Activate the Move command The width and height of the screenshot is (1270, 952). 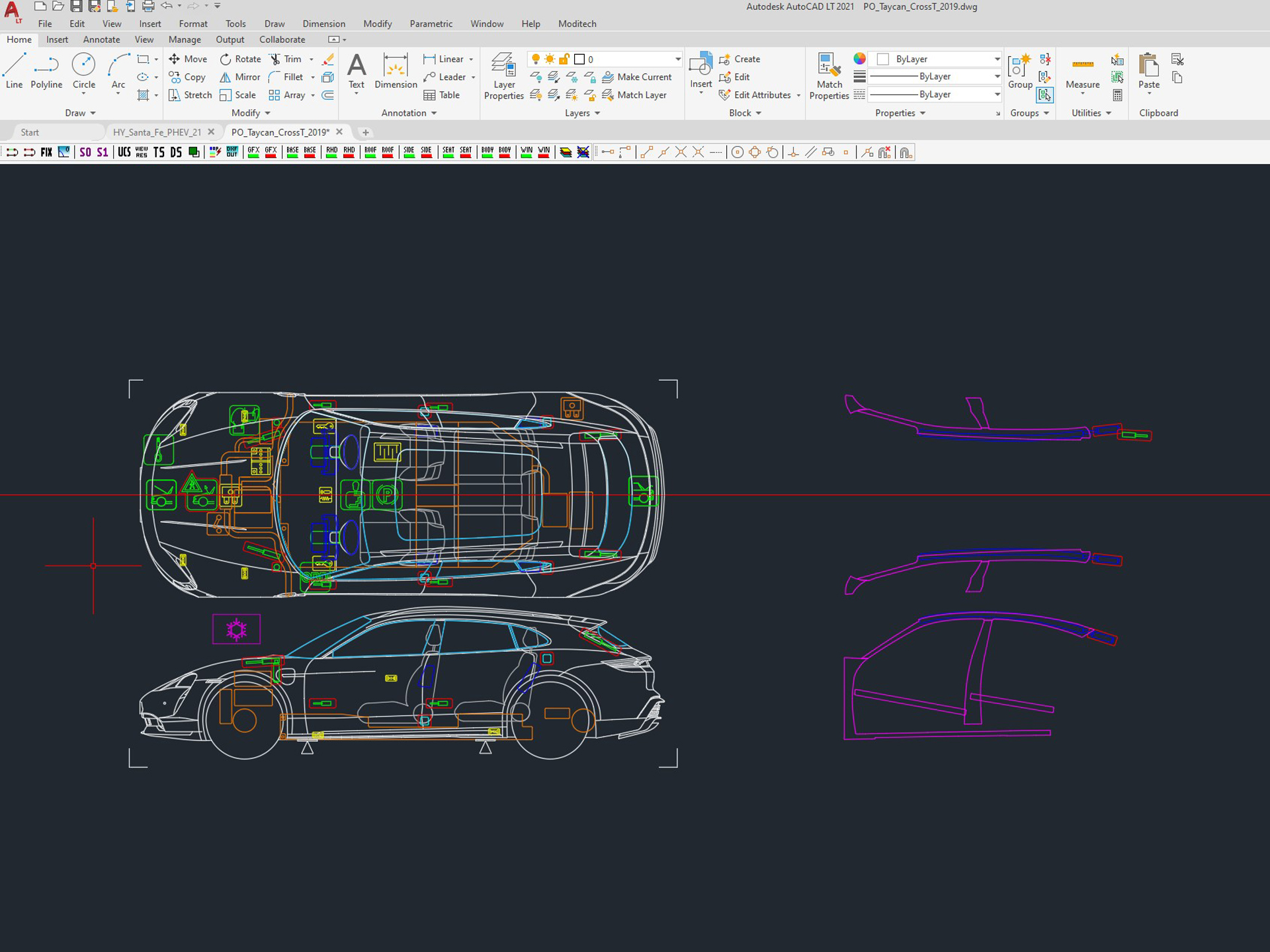188,59
